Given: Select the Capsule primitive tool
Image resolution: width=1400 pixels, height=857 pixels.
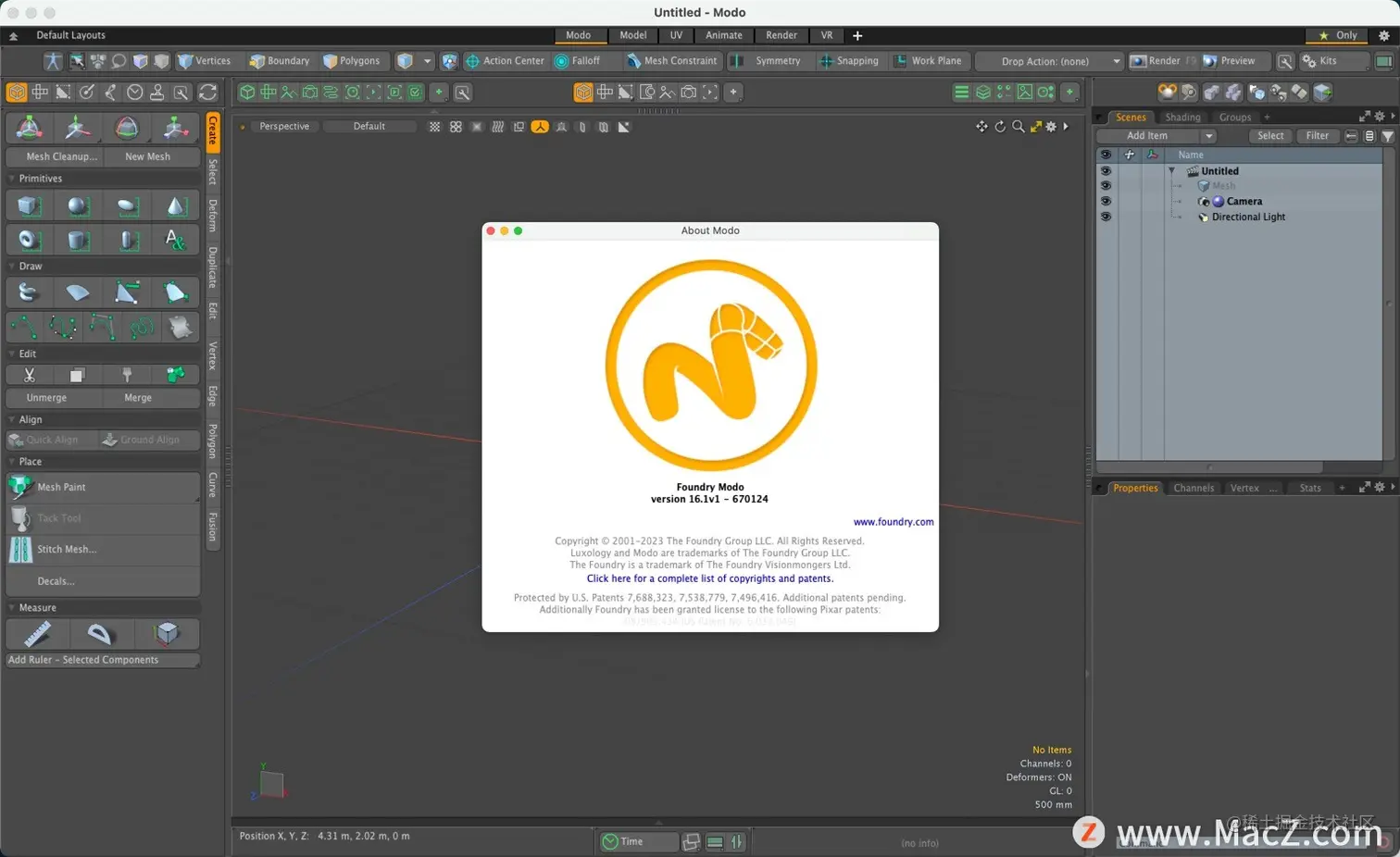Looking at the screenshot, I should [x=128, y=240].
